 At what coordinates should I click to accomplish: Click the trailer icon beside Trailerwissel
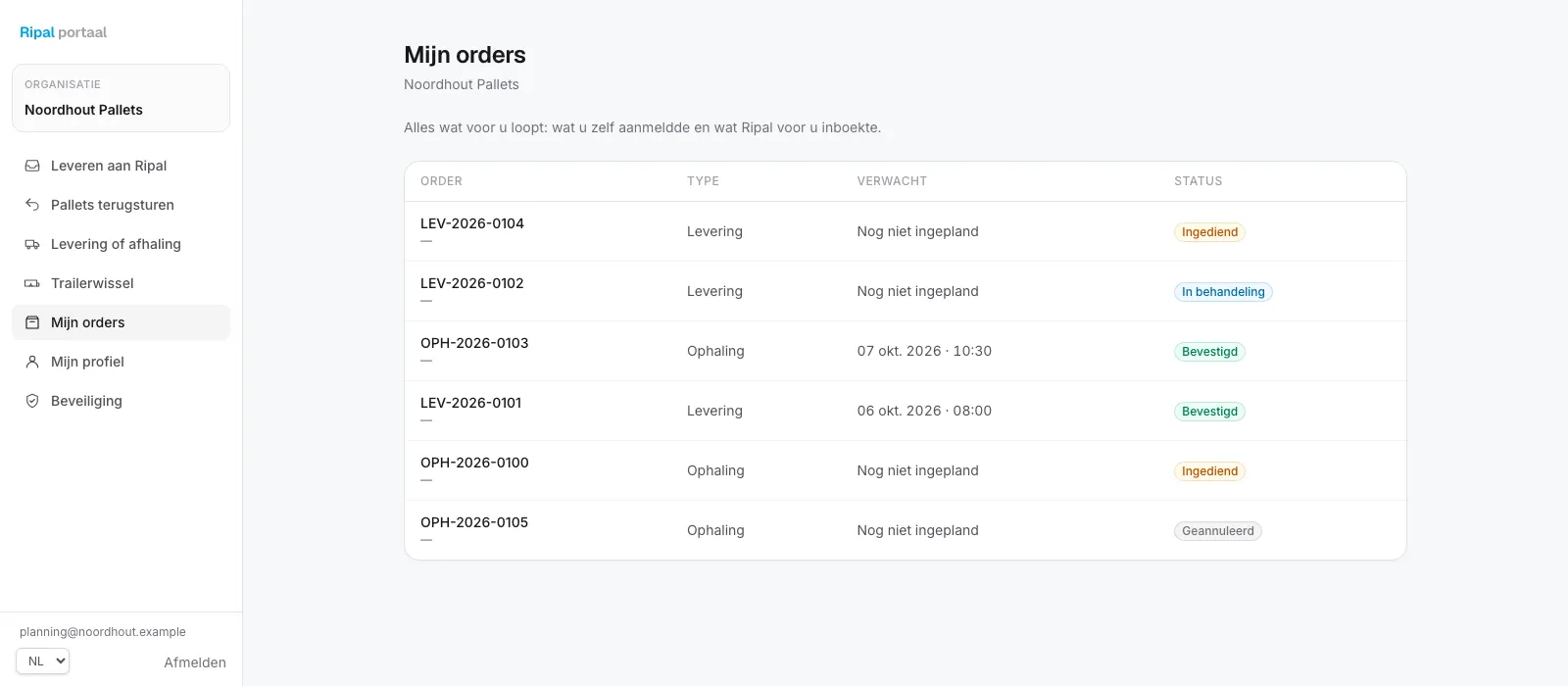pos(32,283)
